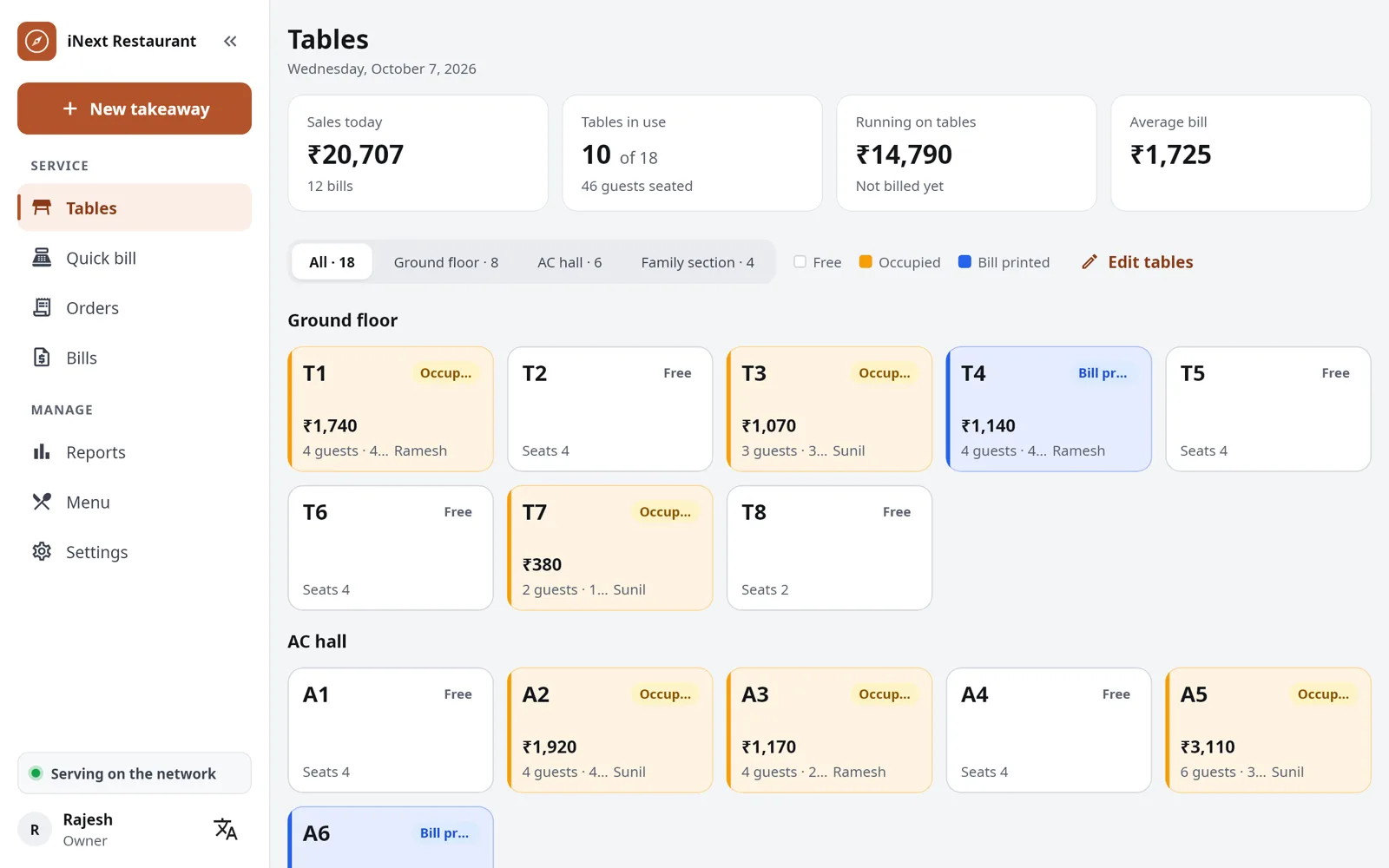Image resolution: width=1389 pixels, height=868 pixels.
Task: Select free table T8 seating 2
Action: [830, 548]
